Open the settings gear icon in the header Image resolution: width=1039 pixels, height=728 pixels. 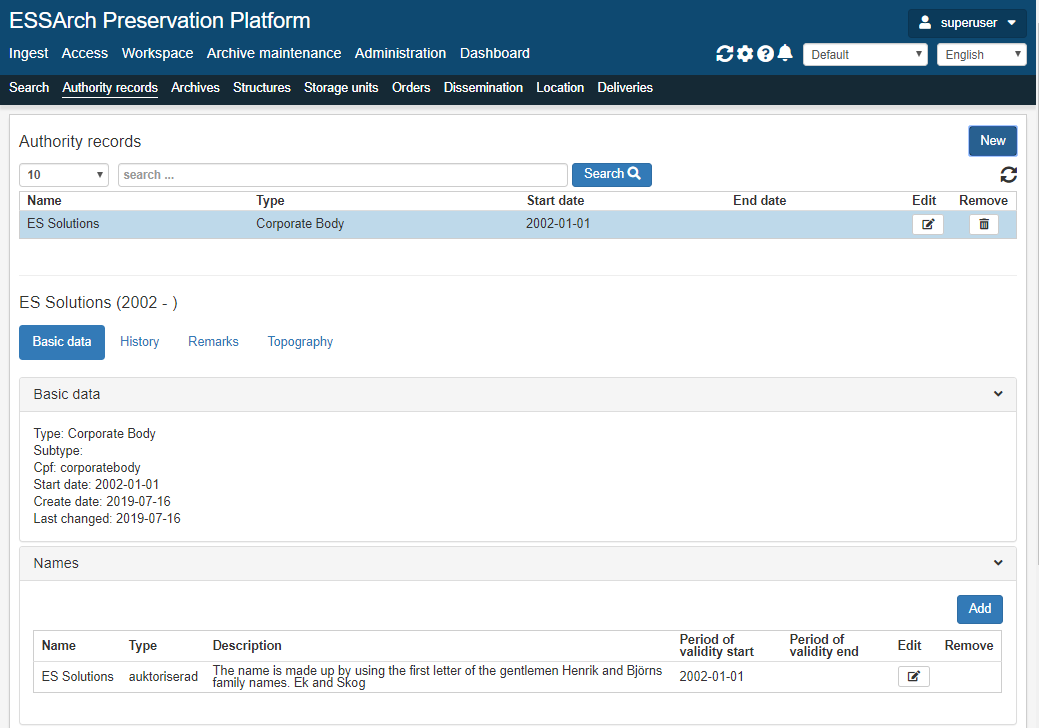[x=745, y=54]
